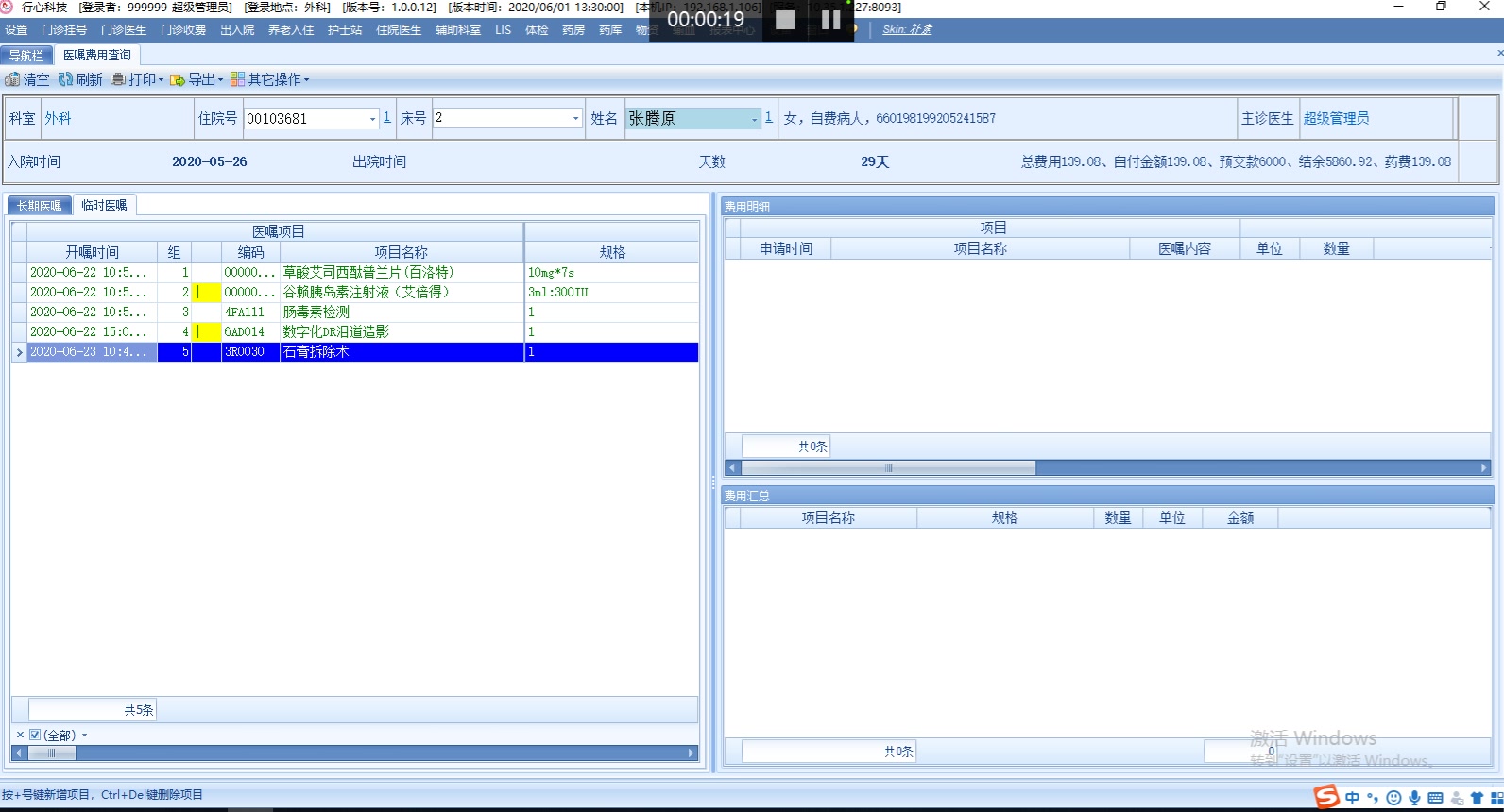Open the 出入院 menu
Image resolution: width=1504 pixels, height=812 pixels.
coord(237,30)
